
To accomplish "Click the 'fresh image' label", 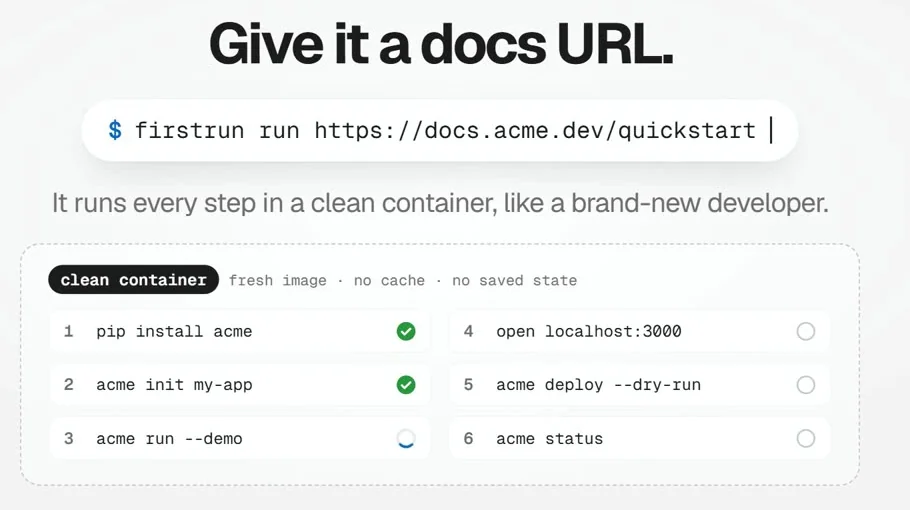I will coord(277,280).
